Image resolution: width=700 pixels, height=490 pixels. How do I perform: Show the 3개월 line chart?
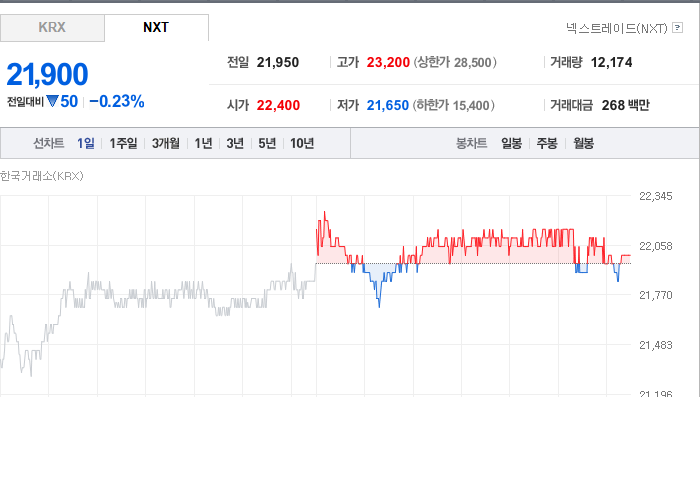pyautogui.click(x=166, y=143)
